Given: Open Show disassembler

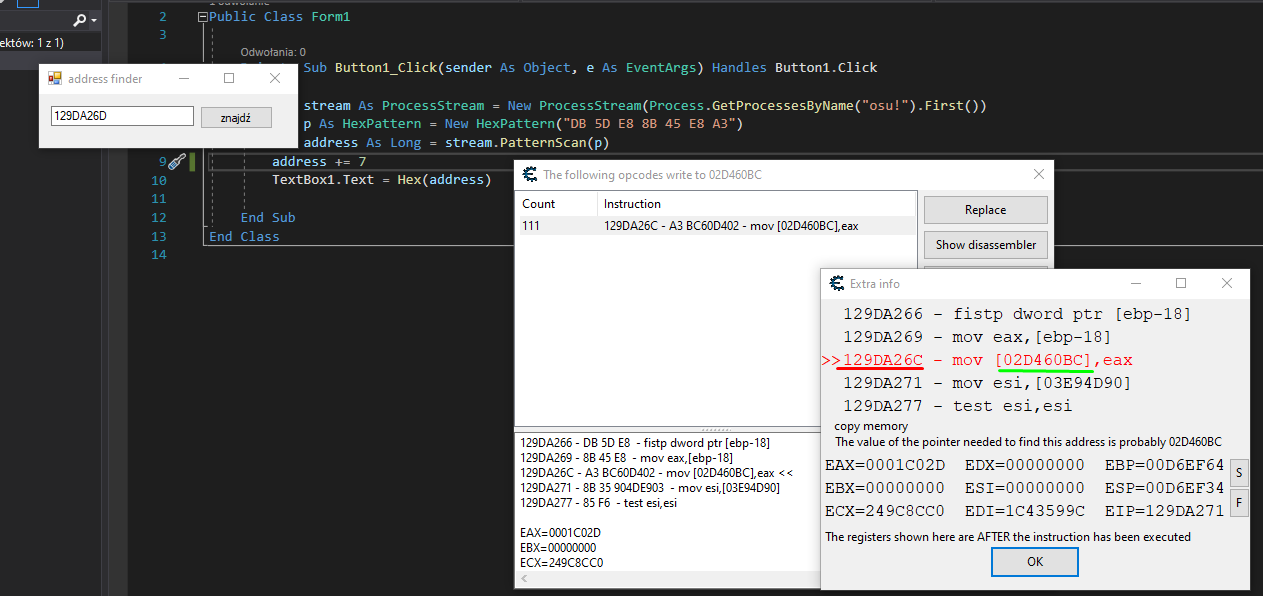Looking at the screenshot, I should tap(985, 245).
